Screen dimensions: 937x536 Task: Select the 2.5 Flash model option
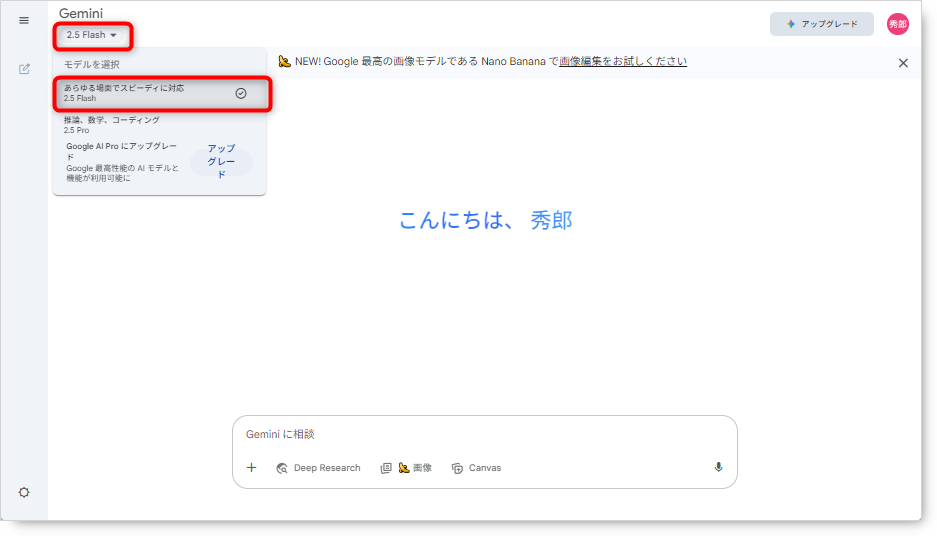[160, 93]
